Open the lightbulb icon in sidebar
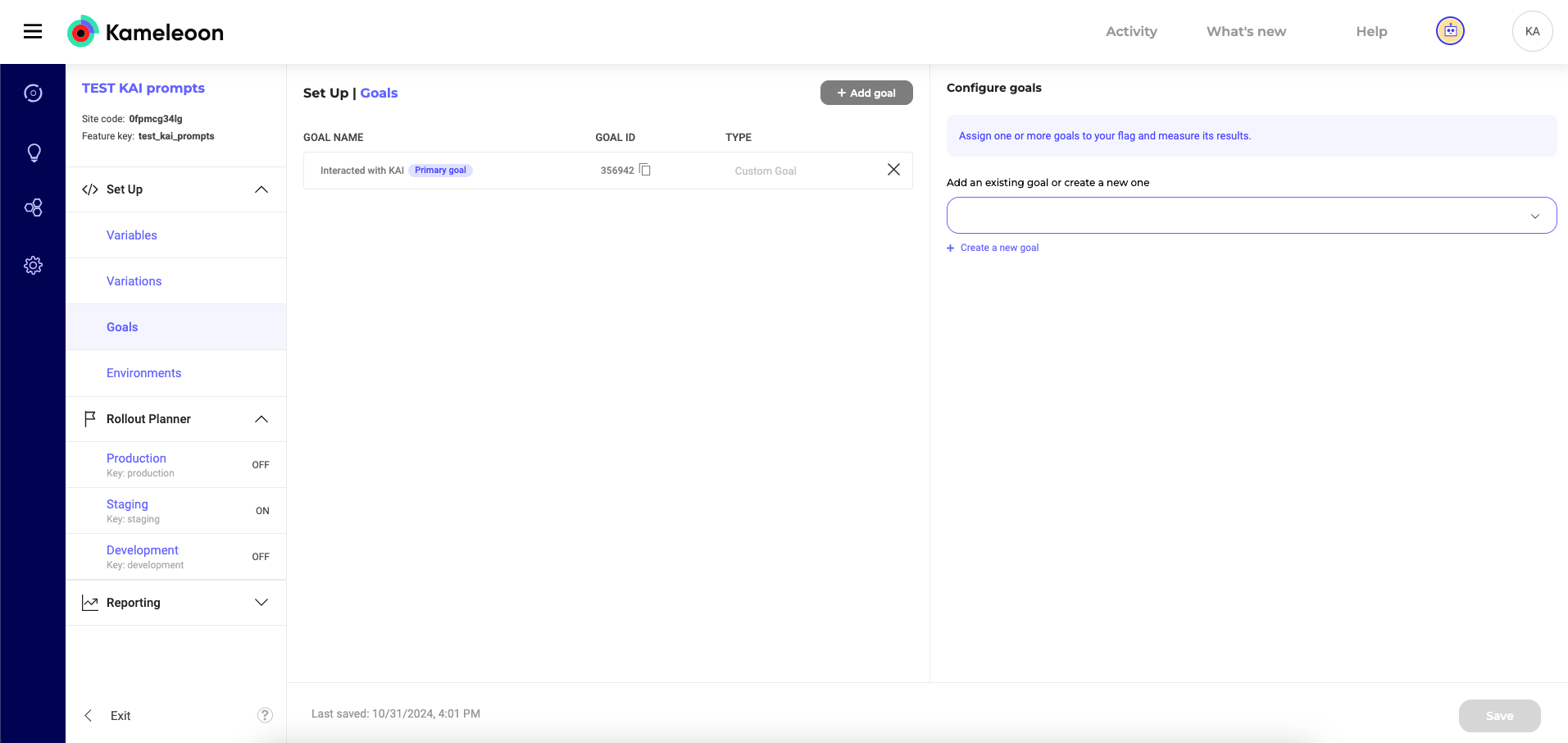The image size is (1568, 743). tap(34, 153)
